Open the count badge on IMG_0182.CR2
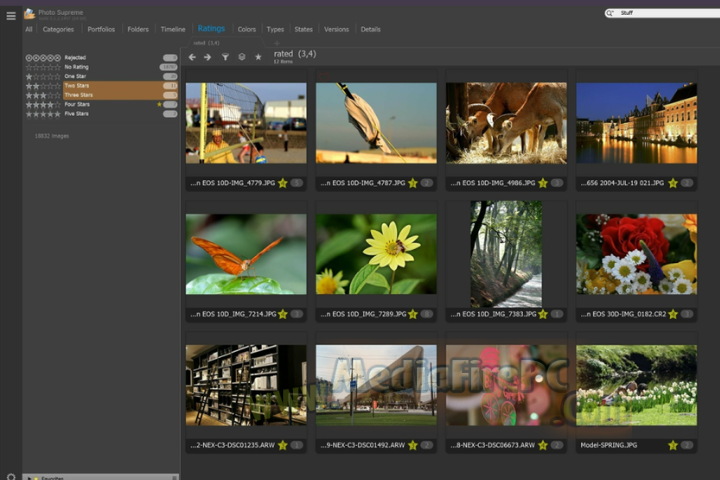The image size is (720, 480). 687,314
